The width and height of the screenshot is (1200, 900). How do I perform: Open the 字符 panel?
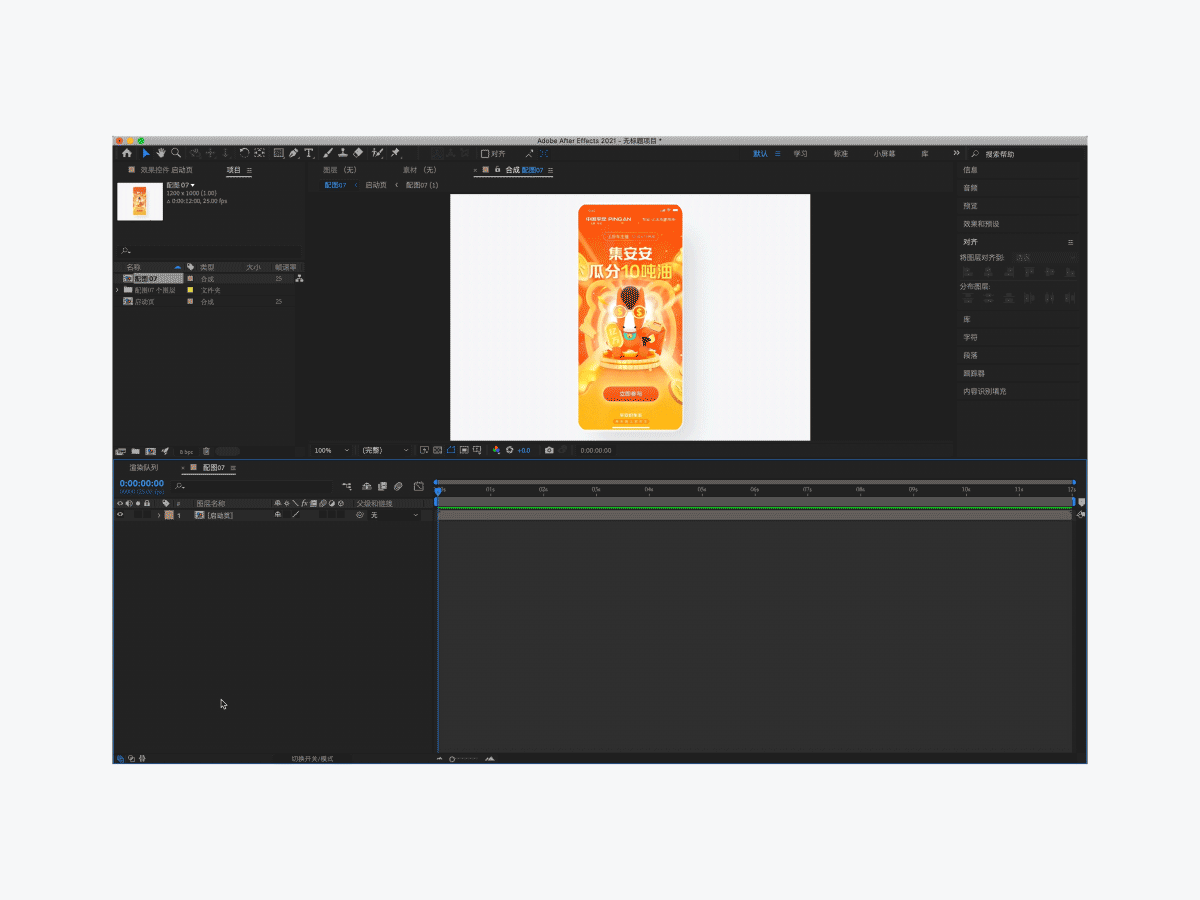[x=971, y=337]
